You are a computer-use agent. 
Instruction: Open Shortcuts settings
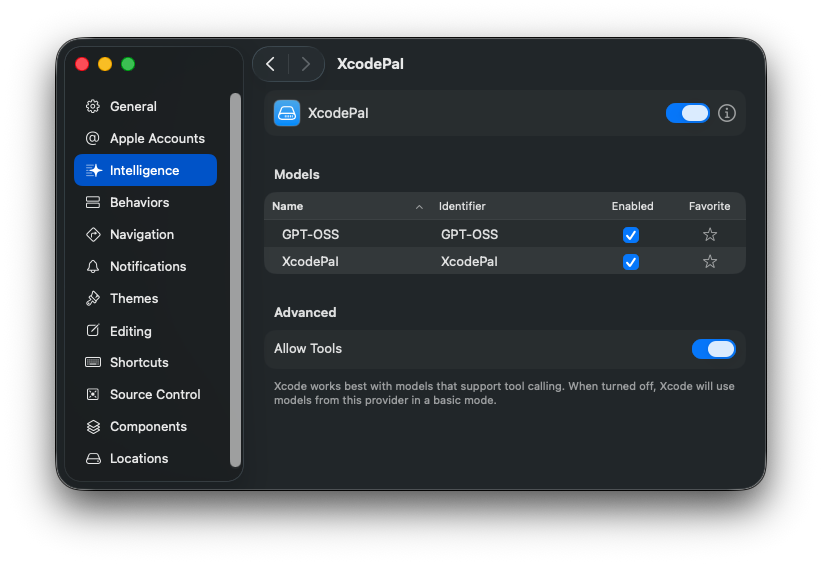pyautogui.click(x=145, y=362)
